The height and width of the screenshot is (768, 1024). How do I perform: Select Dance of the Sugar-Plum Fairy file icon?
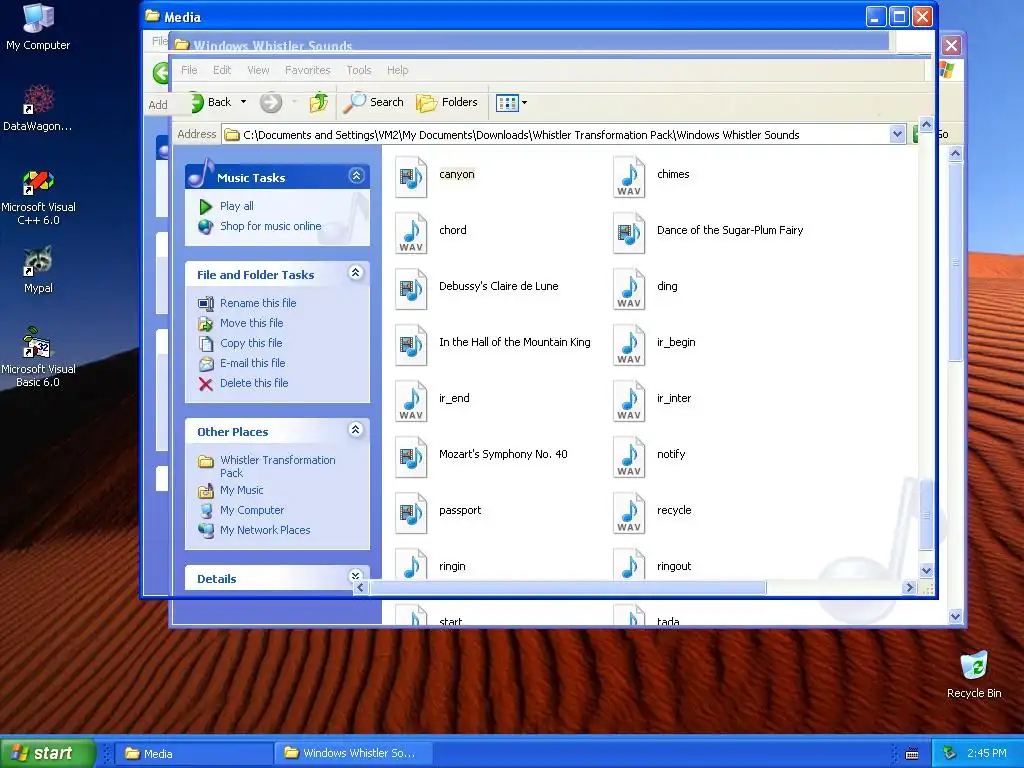[629, 232]
